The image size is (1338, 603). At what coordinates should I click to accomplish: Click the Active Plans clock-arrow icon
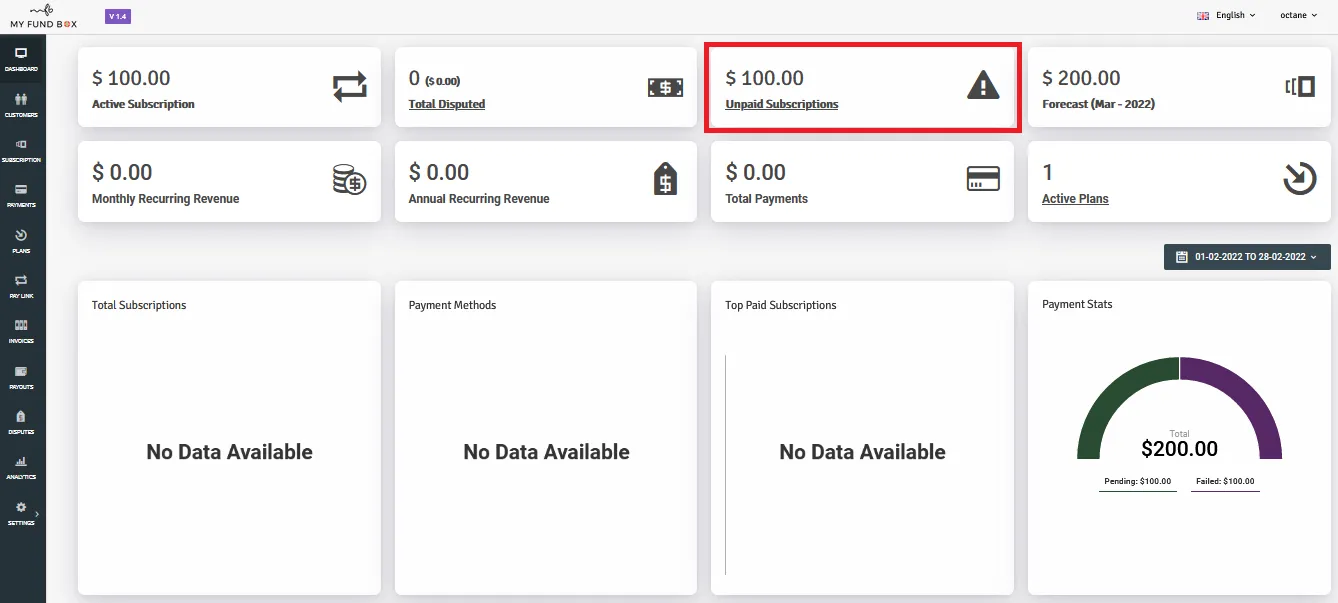tap(1300, 179)
